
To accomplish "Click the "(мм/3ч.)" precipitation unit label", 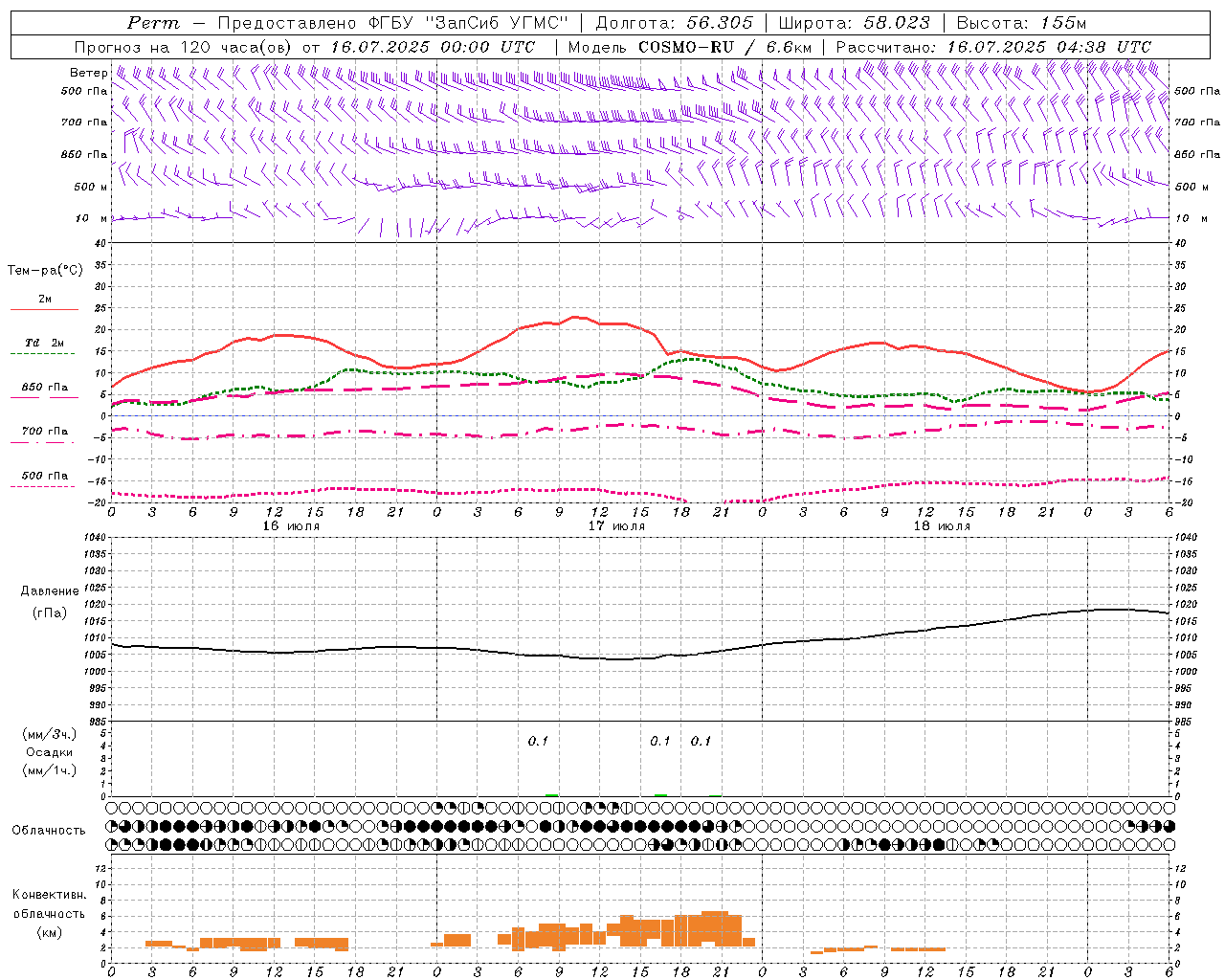I will [x=49, y=735].
